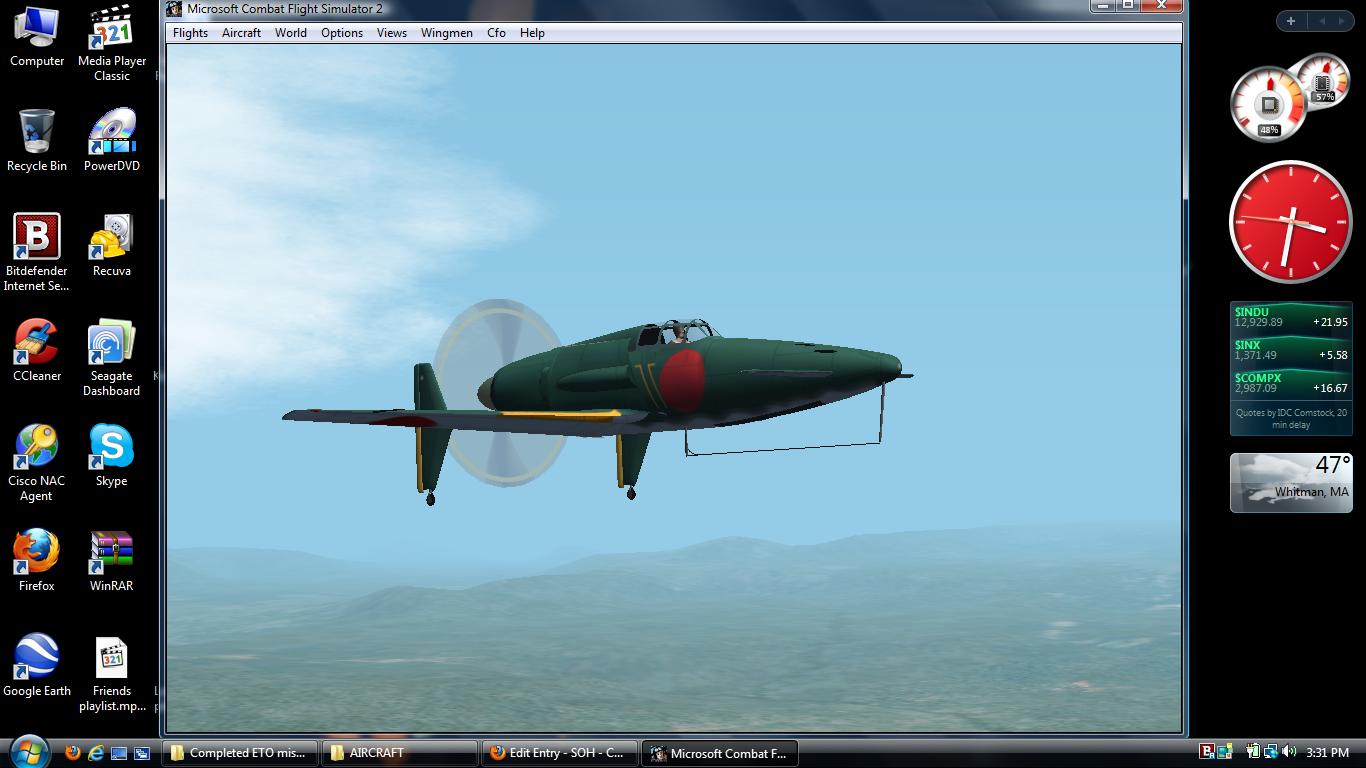Select the Recycle Bin icon

pyautogui.click(x=36, y=133)
